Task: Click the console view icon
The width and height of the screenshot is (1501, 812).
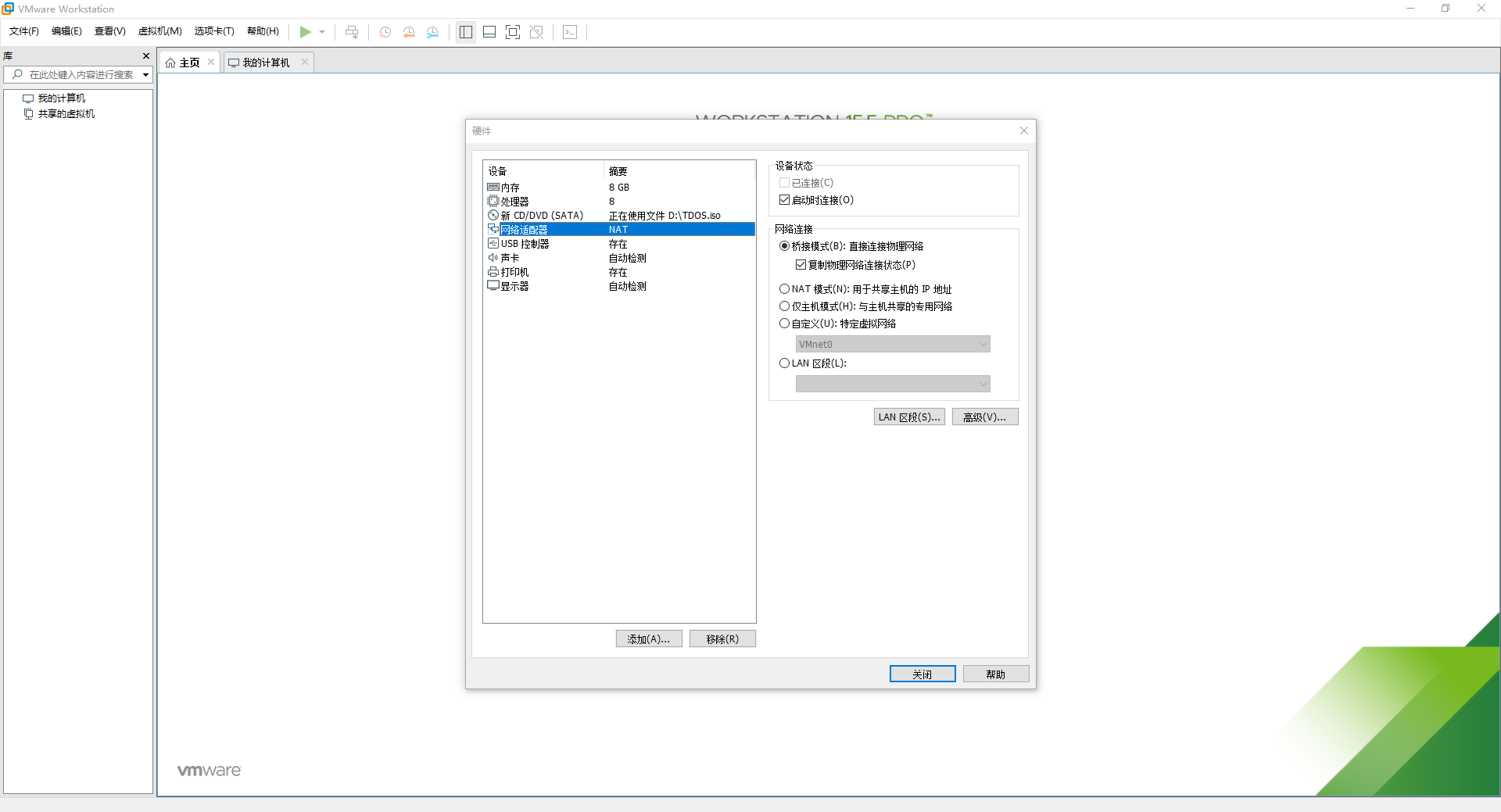Action: coord(570,32)
